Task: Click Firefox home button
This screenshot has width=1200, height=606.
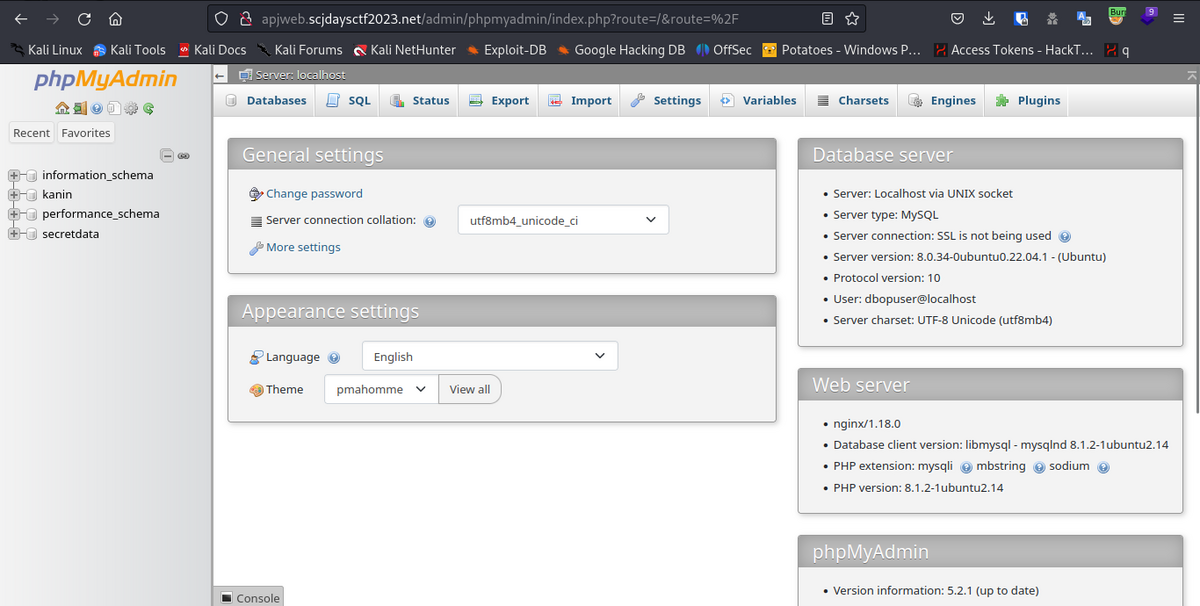Action: click(115, 18)
